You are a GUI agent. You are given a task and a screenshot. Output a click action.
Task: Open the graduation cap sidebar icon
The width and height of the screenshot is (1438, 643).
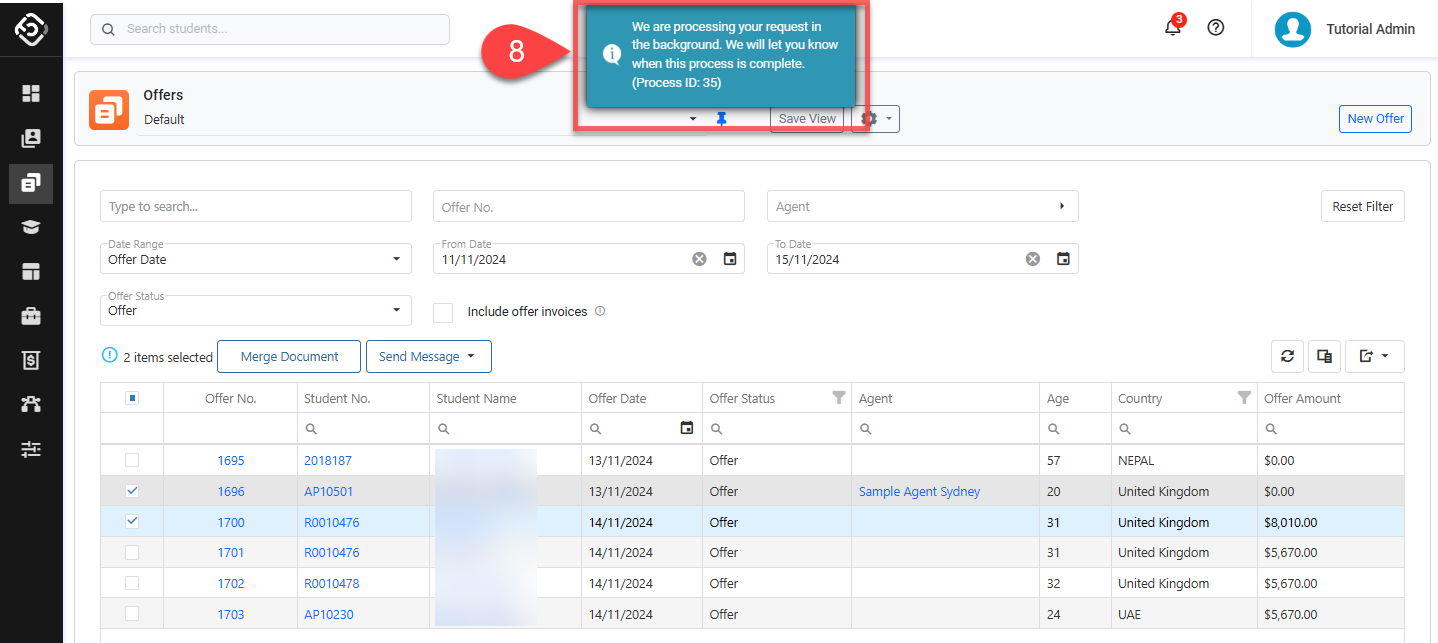tap(31, 227)
